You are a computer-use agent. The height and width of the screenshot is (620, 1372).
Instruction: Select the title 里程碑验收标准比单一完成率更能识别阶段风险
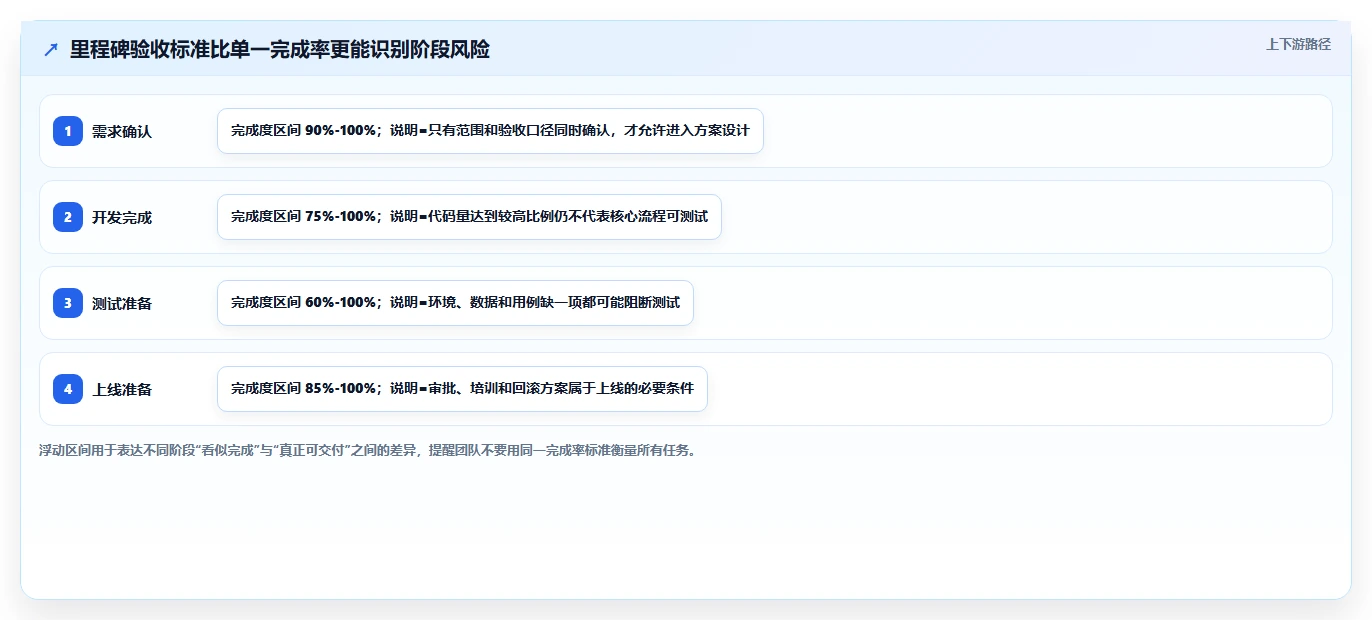pos(280,50)
